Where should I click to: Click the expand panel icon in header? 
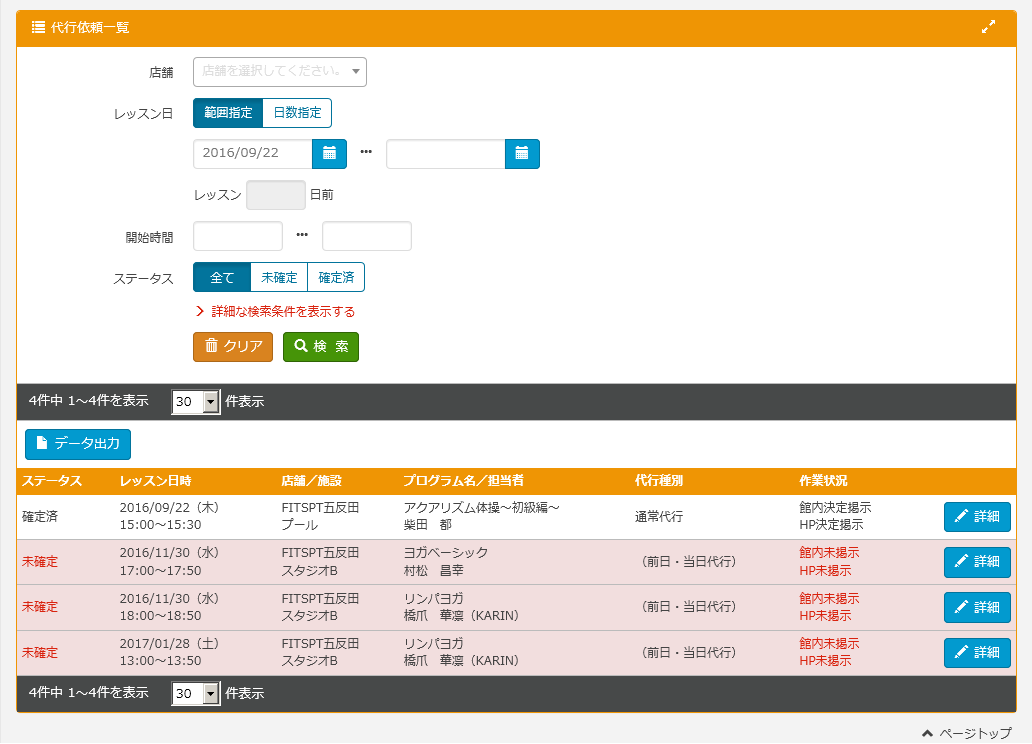988,27
